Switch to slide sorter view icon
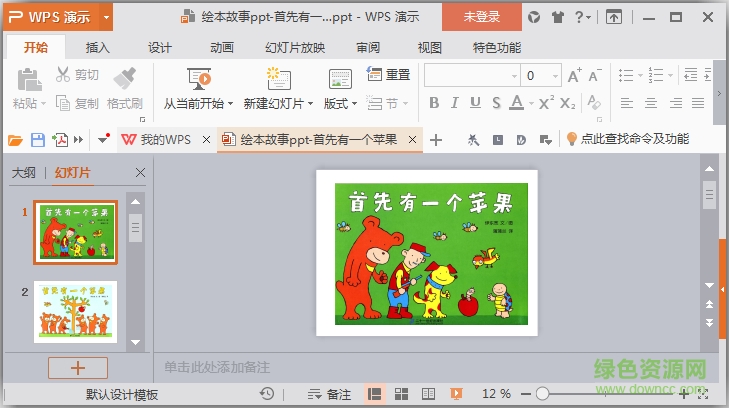Viewport: 729px width, 408px height. [401, 394]
